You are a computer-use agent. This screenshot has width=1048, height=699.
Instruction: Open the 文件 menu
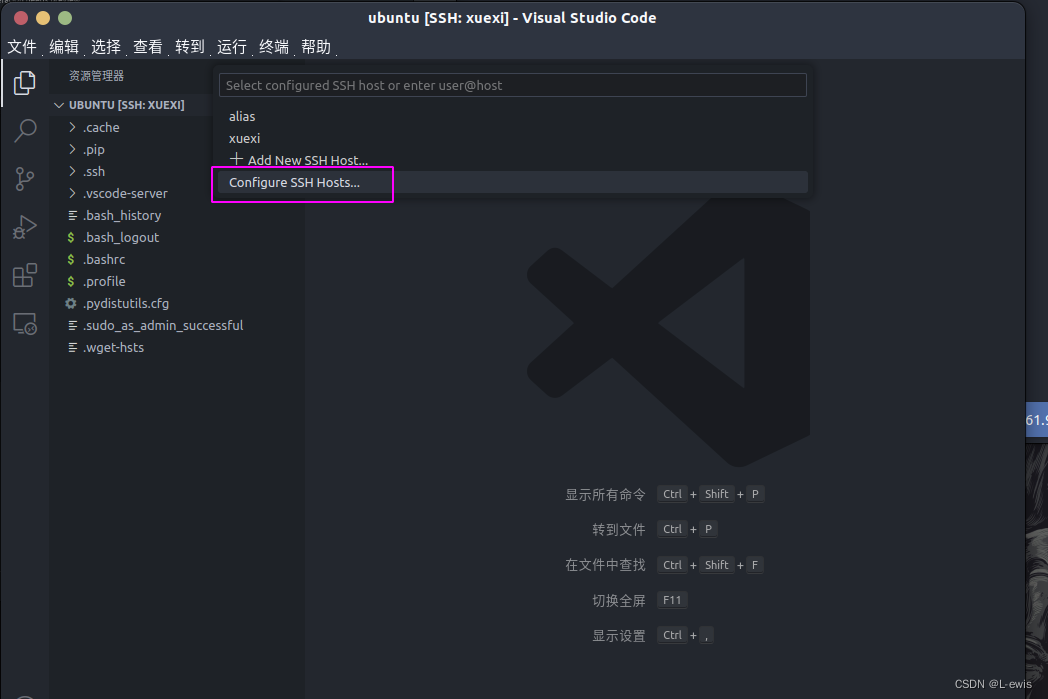(x=22, y=47)
